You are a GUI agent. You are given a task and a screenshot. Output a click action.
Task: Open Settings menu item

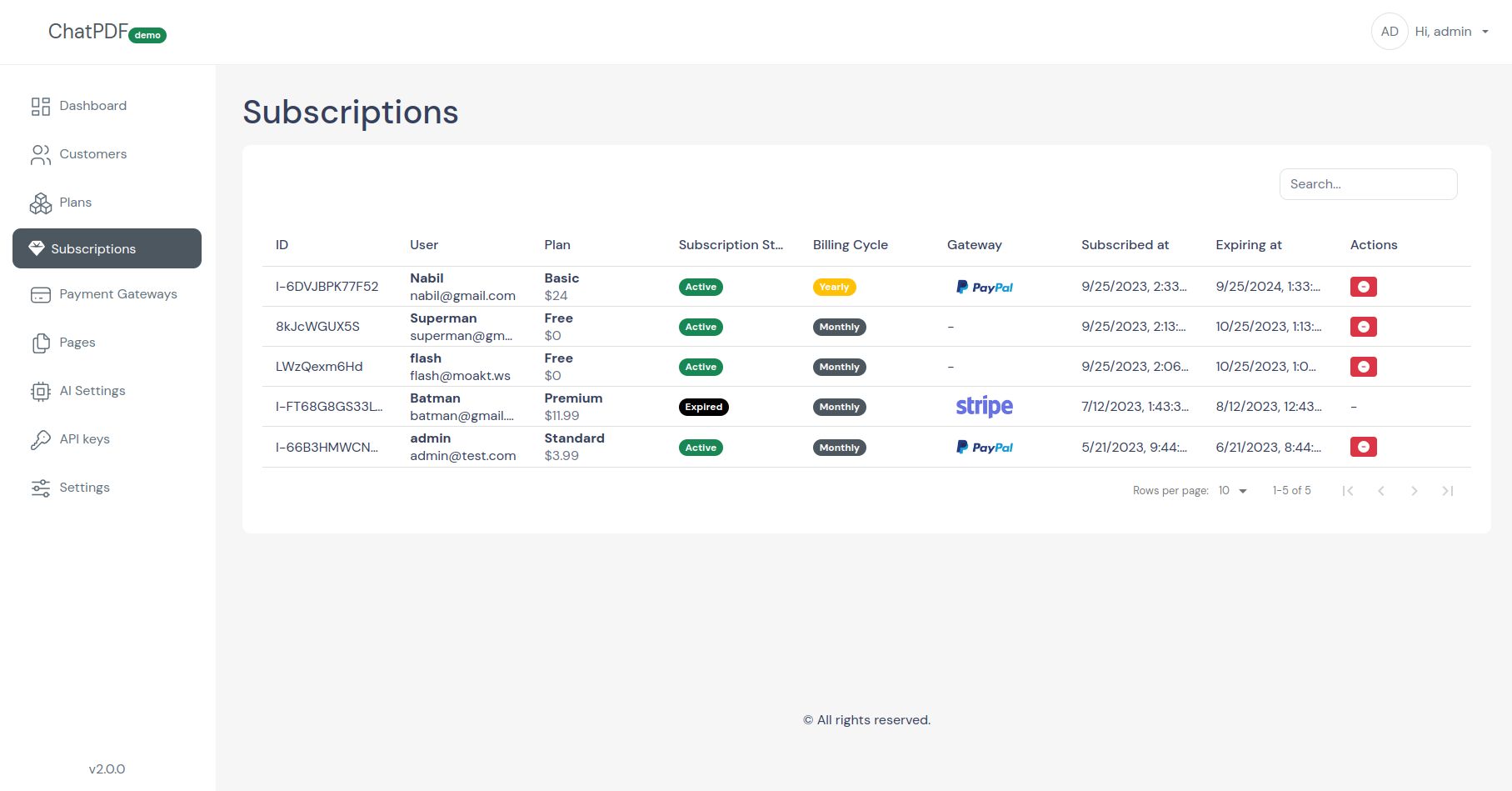tap(107, 488)
